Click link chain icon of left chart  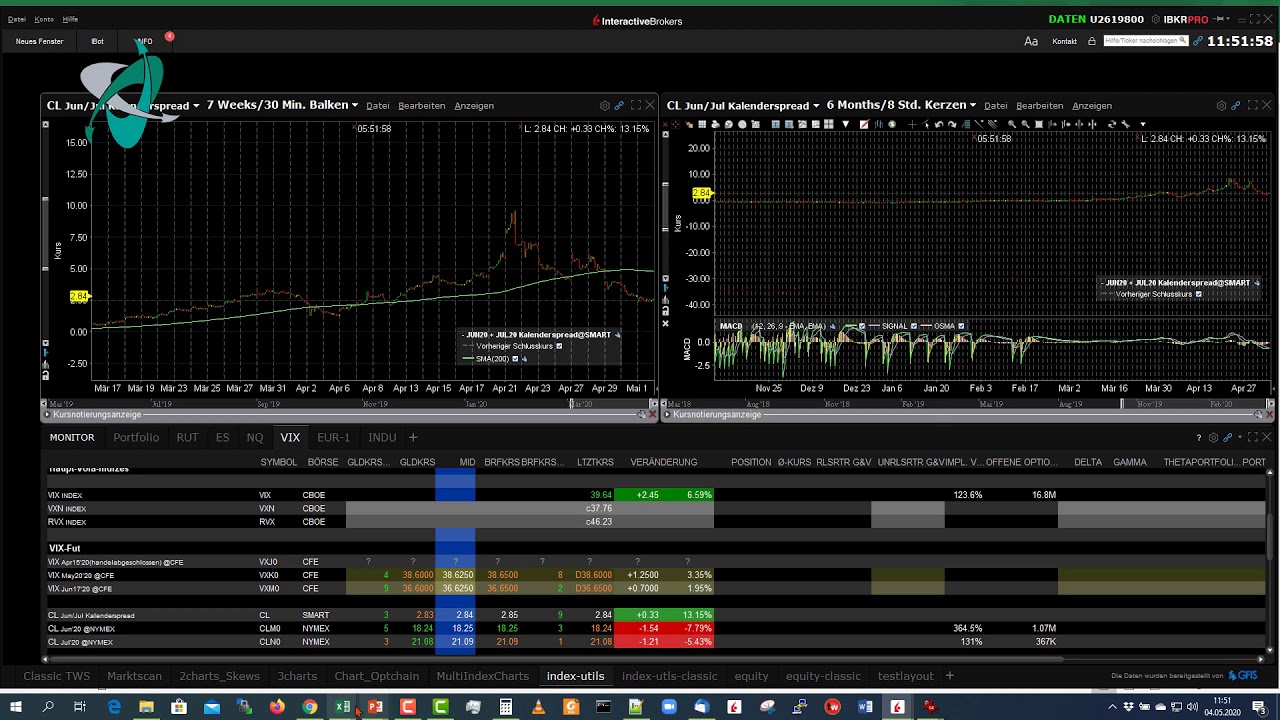619,106
